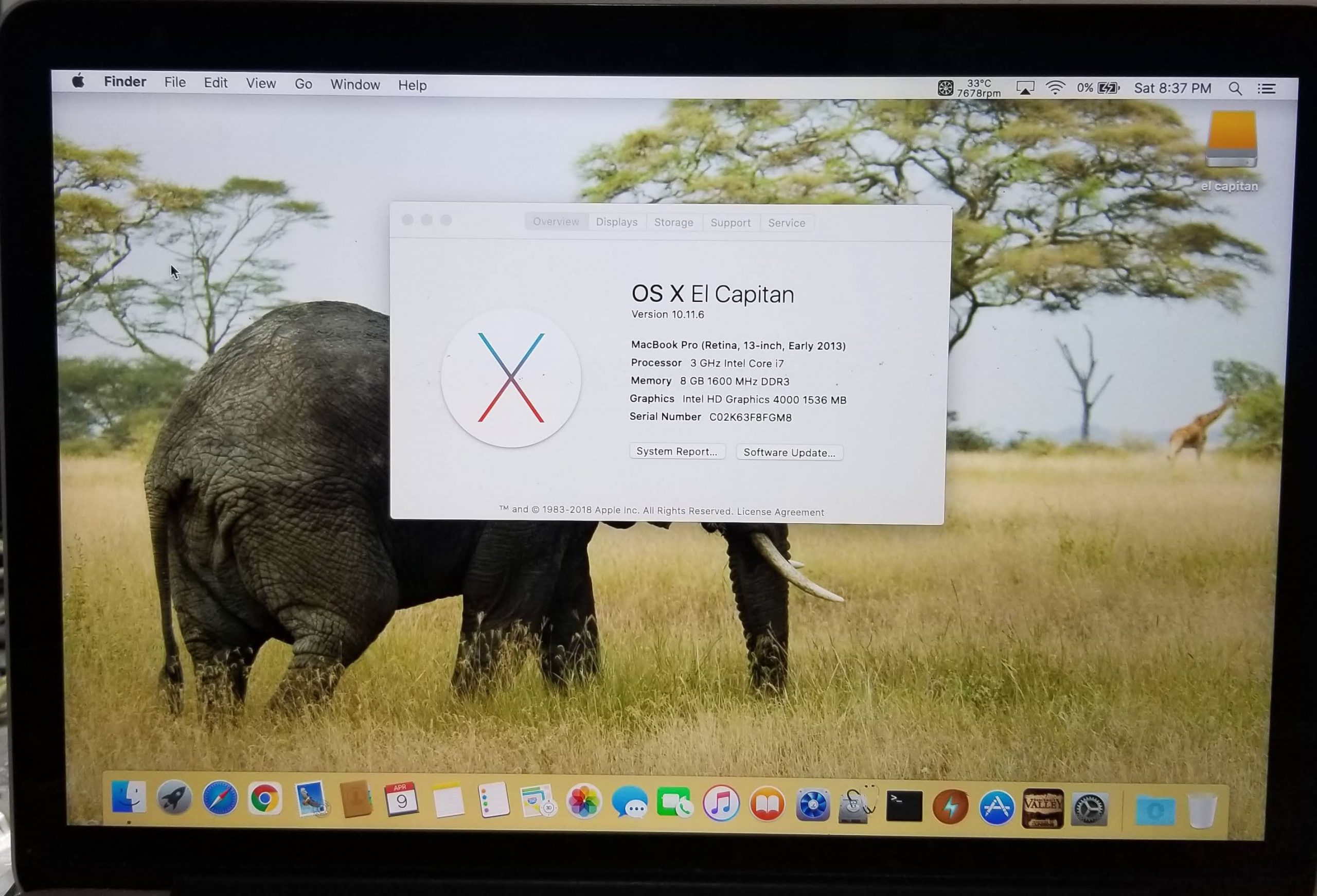Image resolution: width=1317 pixels, height=896 pixels.
Task: Open the Mail stamp icon in Dock
Action: point(310,799)
